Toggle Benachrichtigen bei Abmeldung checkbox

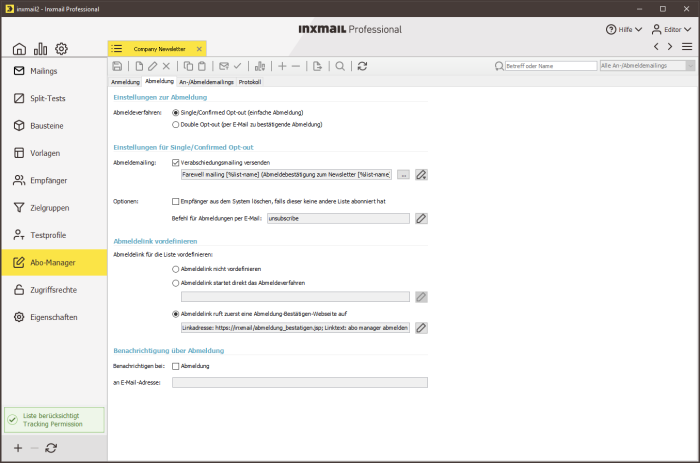[175, 366]
